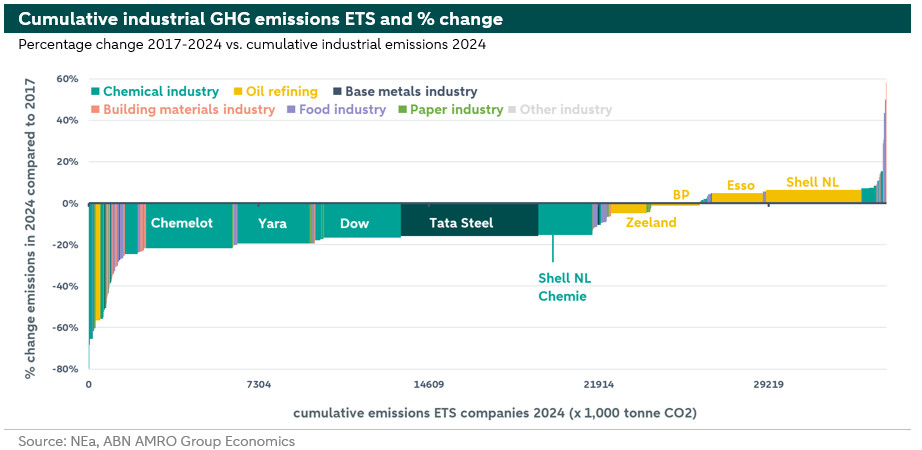Select the Chemical industry legend label

161,92
